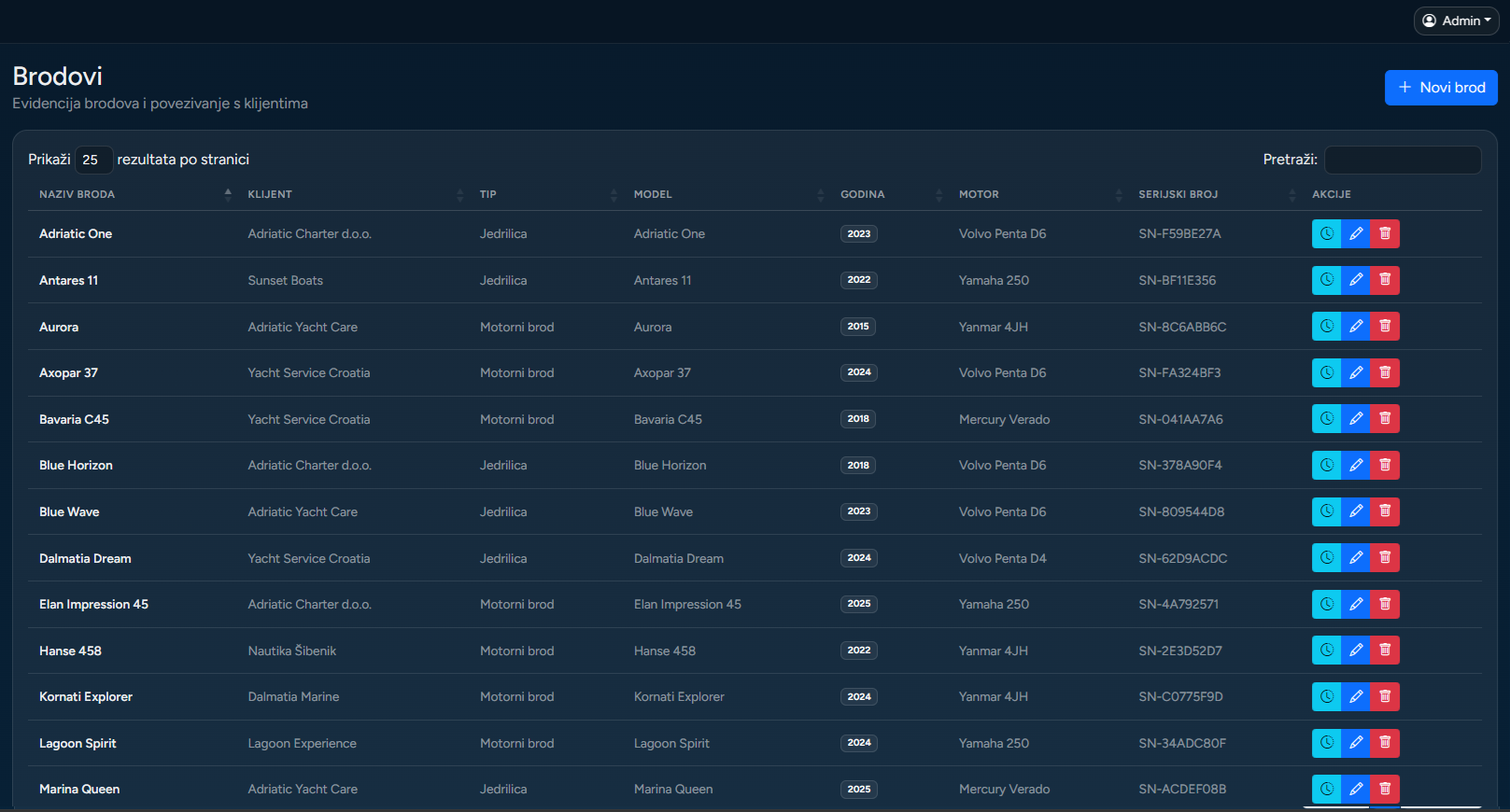
Task: Edit the Antares 11 boat entry
Action: [x=1356, y=280]
